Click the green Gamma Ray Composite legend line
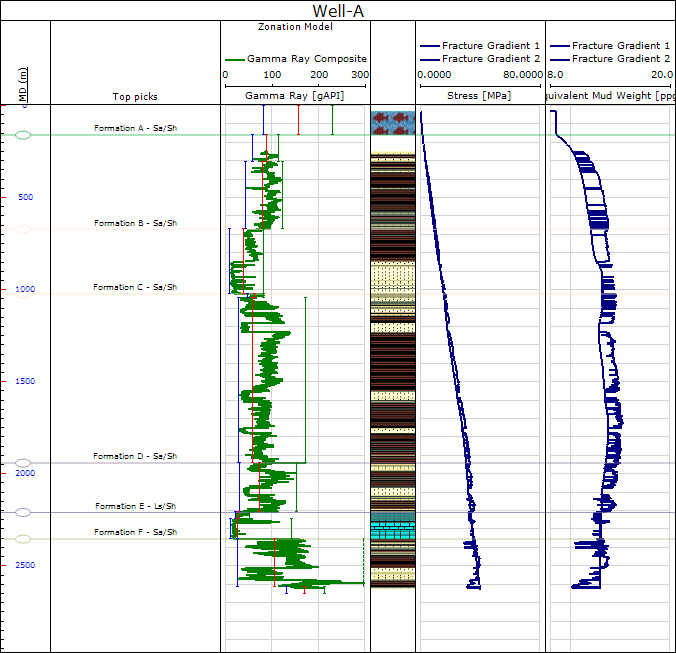 tap(233, 59)
